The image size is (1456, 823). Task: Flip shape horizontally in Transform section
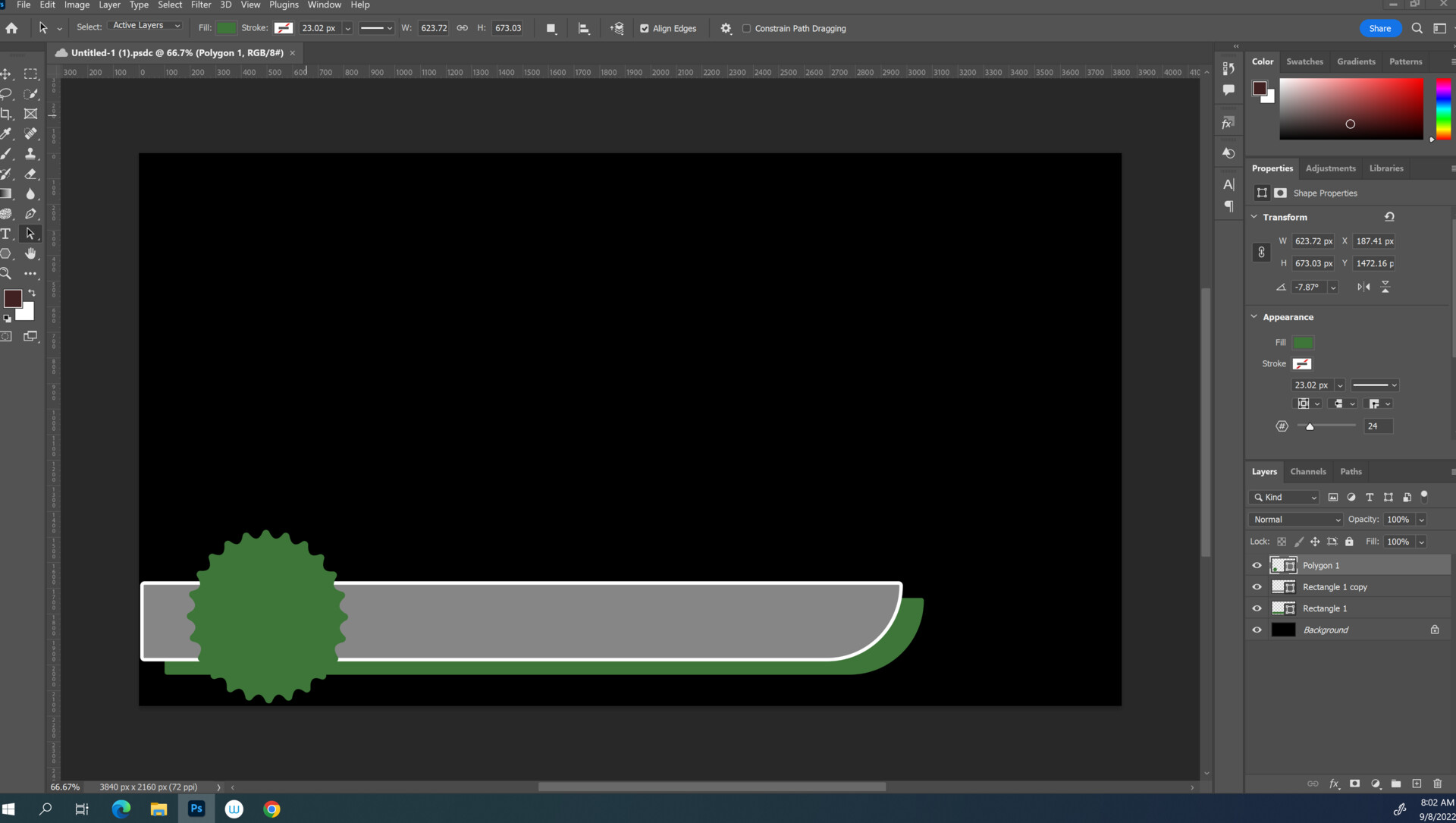(1363, 287)
